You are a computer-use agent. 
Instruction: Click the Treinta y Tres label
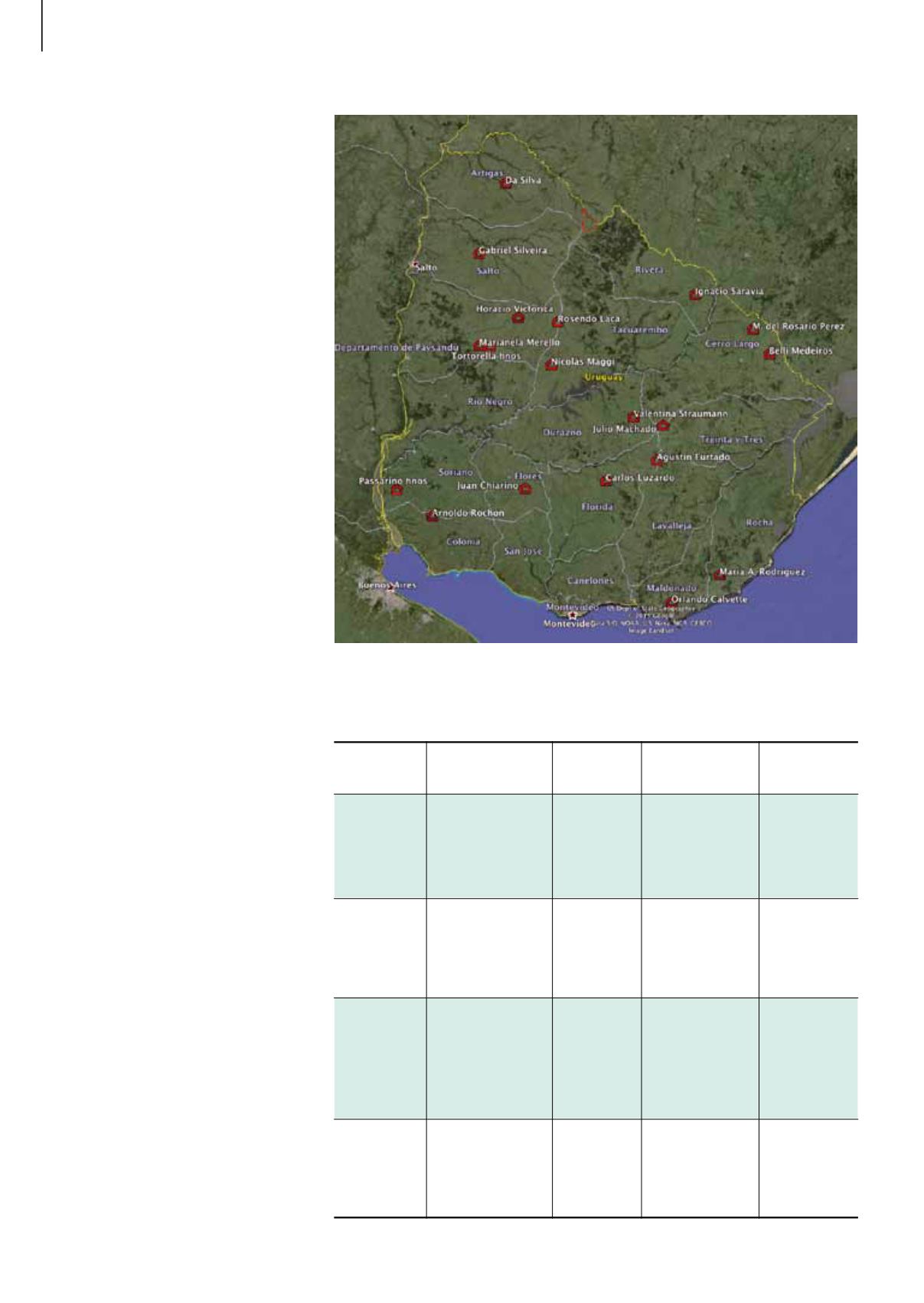(x=732, y=439)
